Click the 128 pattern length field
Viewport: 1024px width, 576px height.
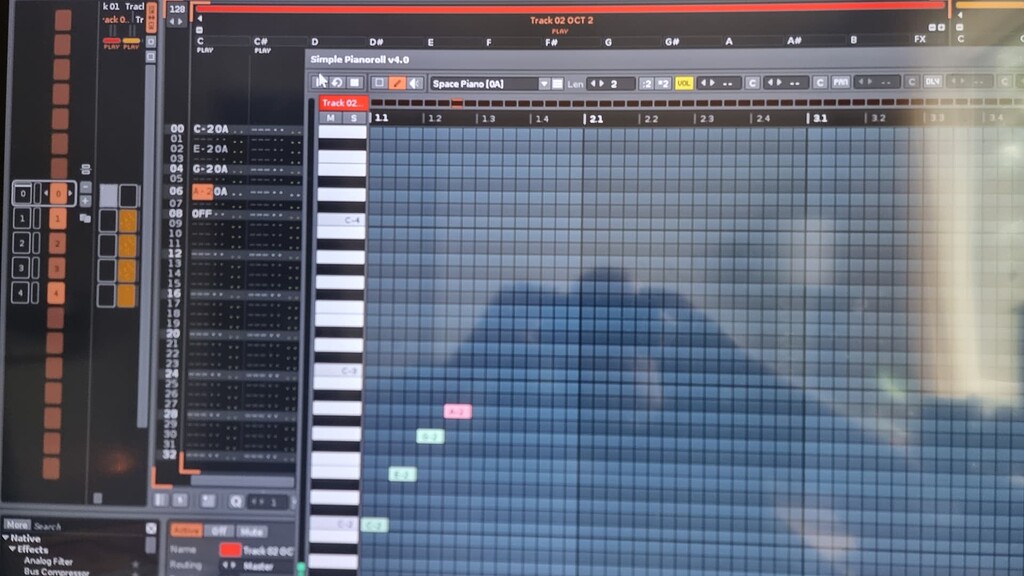tap(177, 9)
